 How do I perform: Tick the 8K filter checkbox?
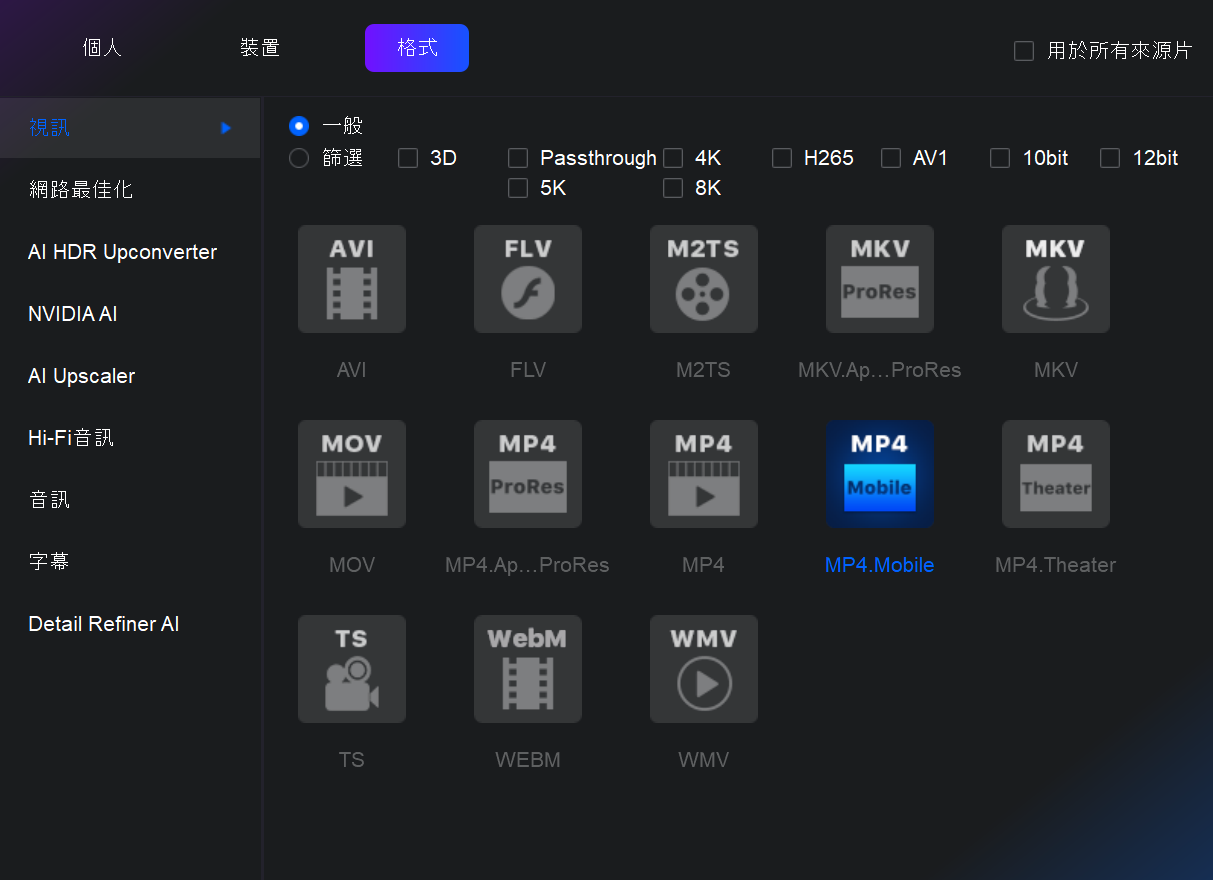tap(673, 188)
